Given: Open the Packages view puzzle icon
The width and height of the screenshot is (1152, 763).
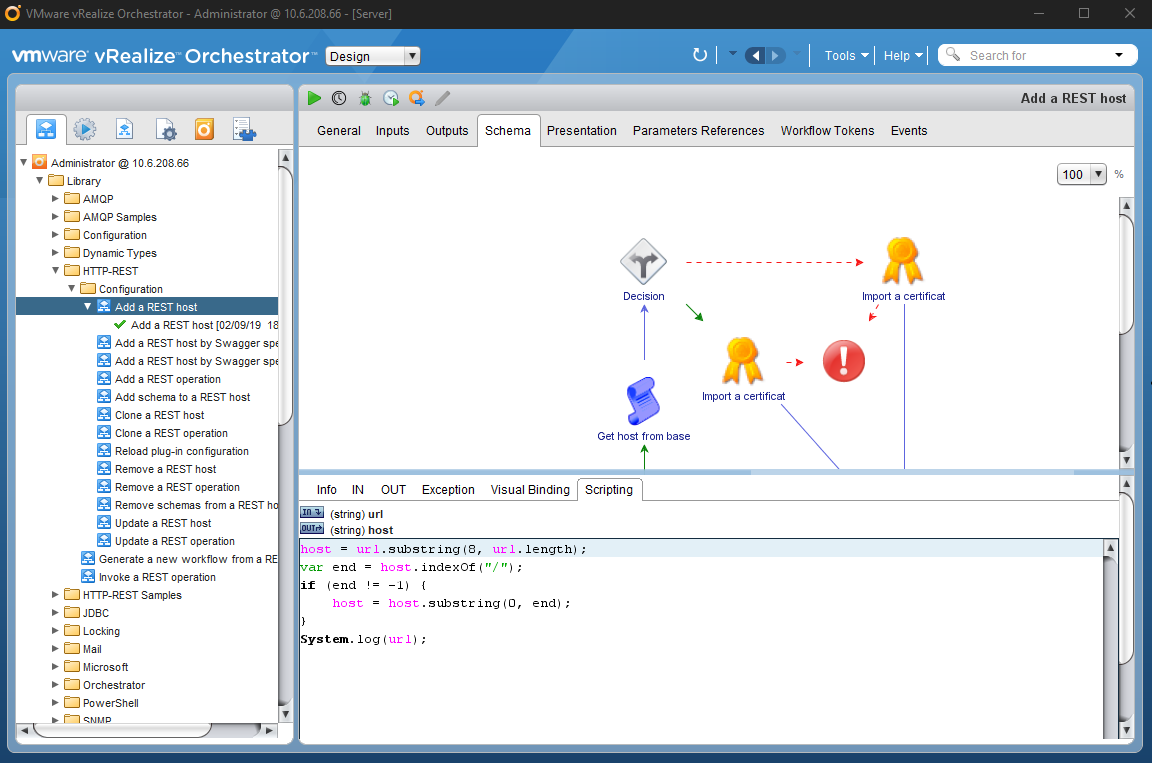Looking at the screenshot, I should point(244,130).
